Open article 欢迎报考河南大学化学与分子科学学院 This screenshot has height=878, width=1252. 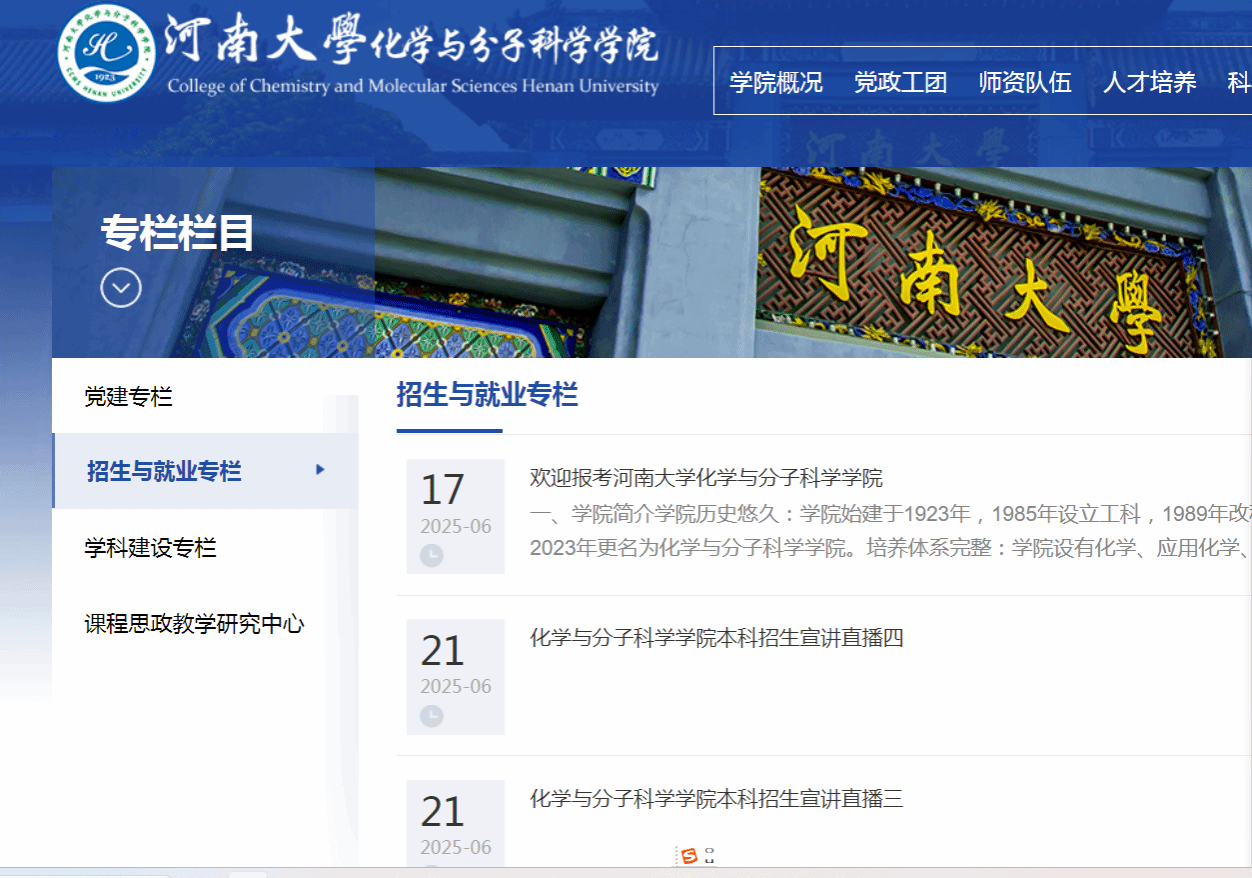pyautogui.click(x=706, y=477)
